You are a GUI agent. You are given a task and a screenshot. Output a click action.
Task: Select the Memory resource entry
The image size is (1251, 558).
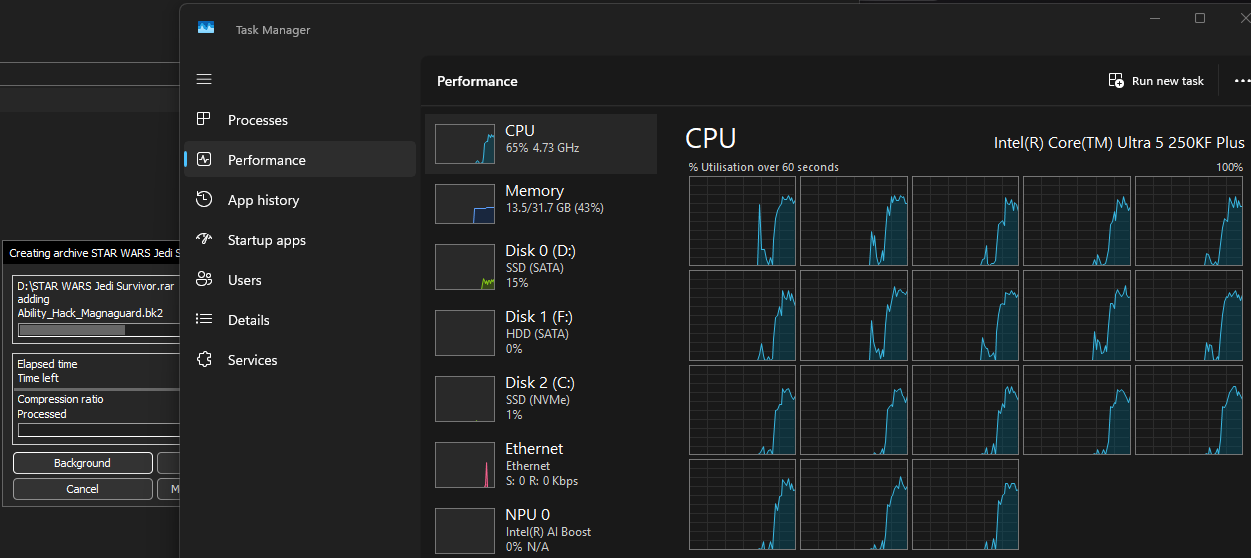(541, 204)
